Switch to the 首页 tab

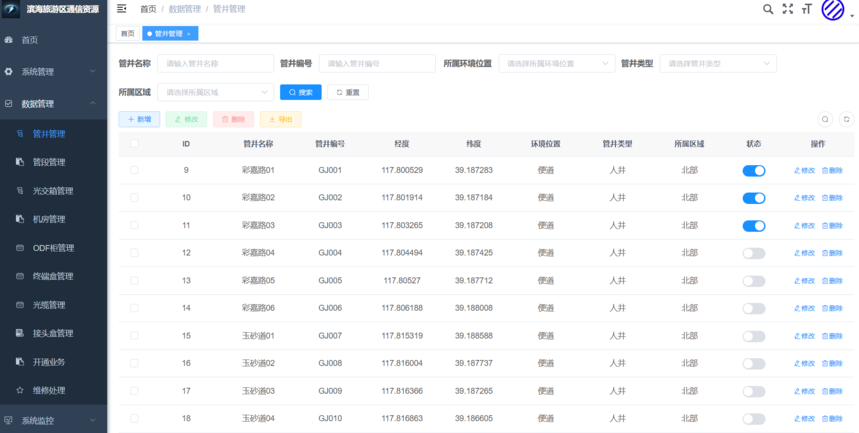point(128,33)
